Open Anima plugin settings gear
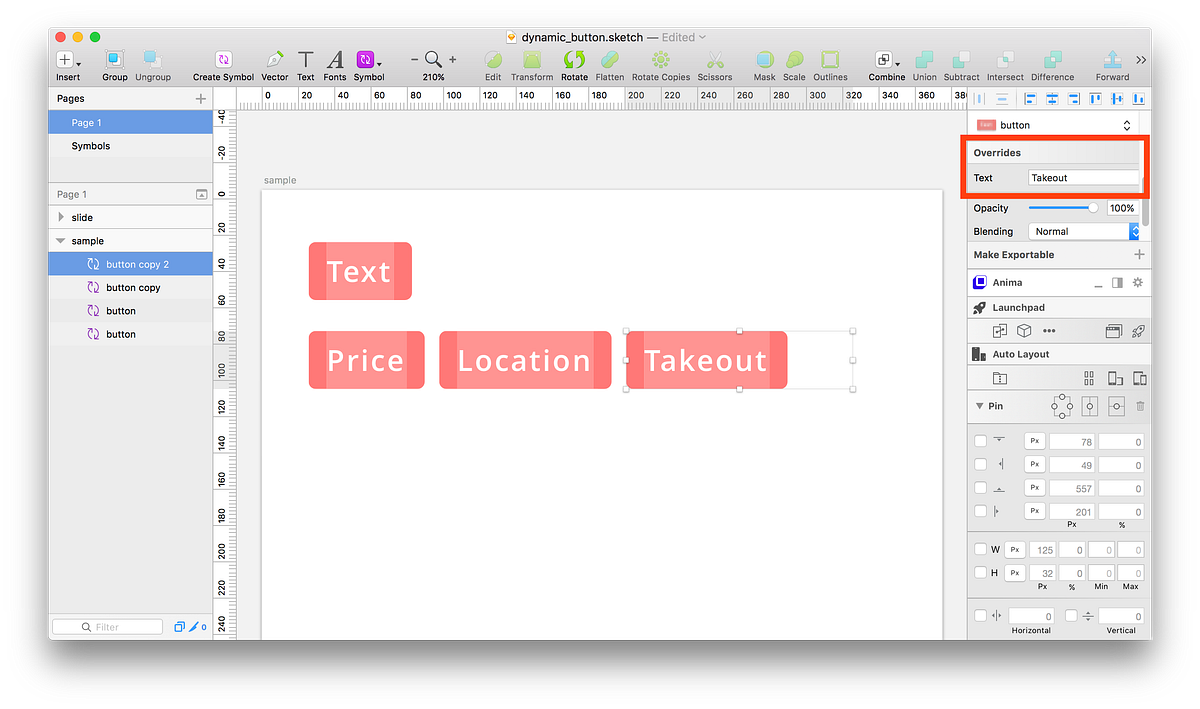Screen dimensions: 1200x709 pos(1136,283)
